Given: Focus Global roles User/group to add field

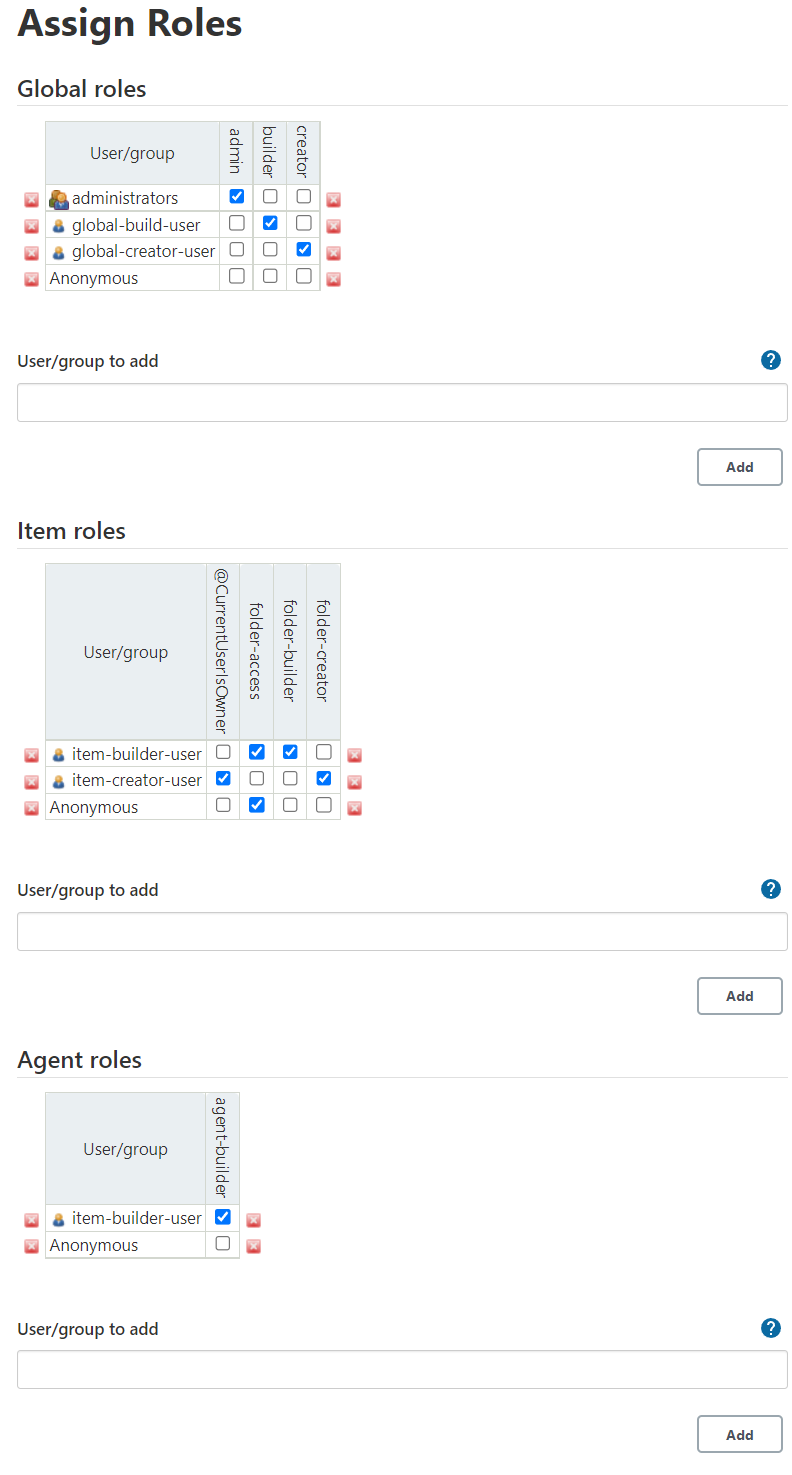Looking at the screenshot, I should tap(402, 403).
